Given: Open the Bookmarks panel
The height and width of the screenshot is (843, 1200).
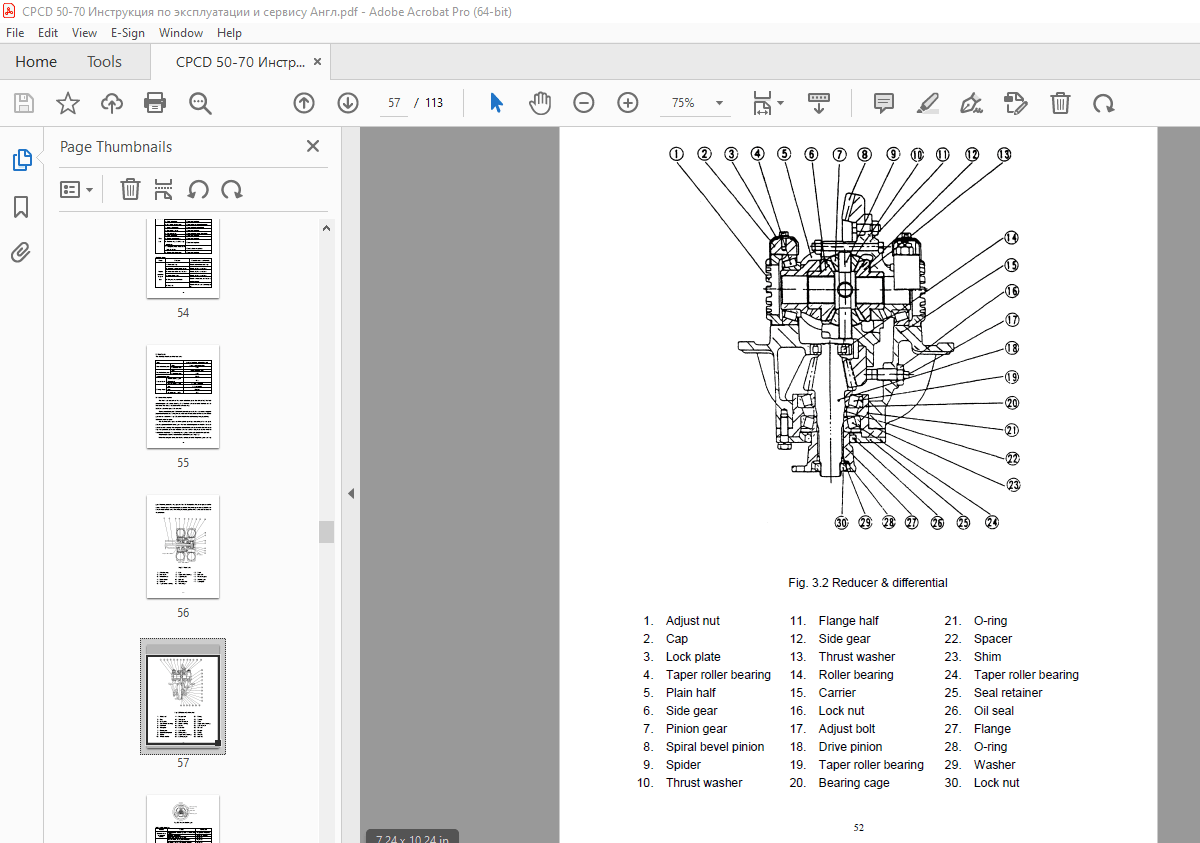Looking at the screenshot, I should pyautogui.click(x=20, y=207).
